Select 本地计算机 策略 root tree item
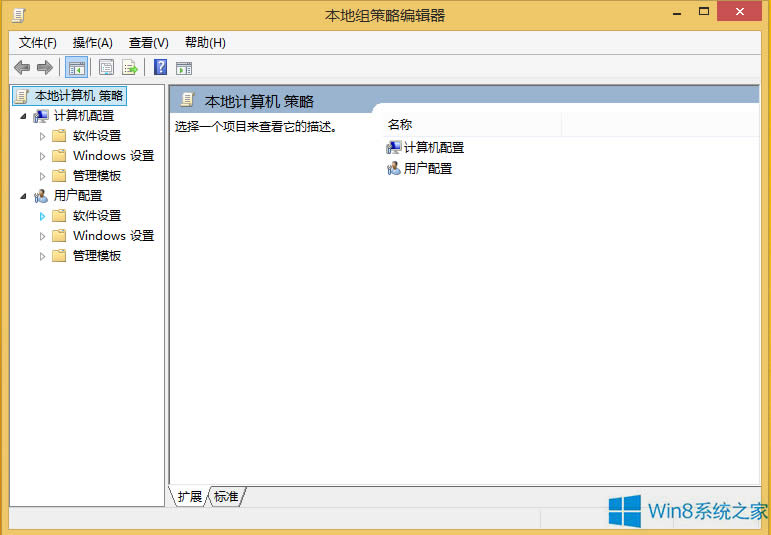The width and height of the screenshot is (771, 535). pos(70,96)
